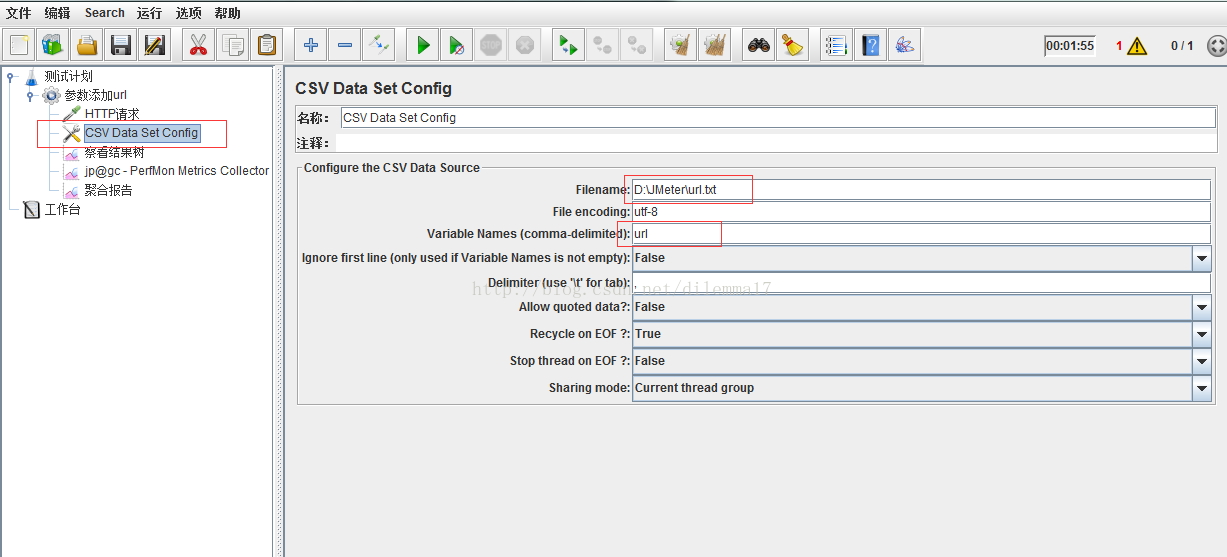Select HTTP请求 sampler in tree
The height and width of the screenshot is (557, 1227).
112,114
